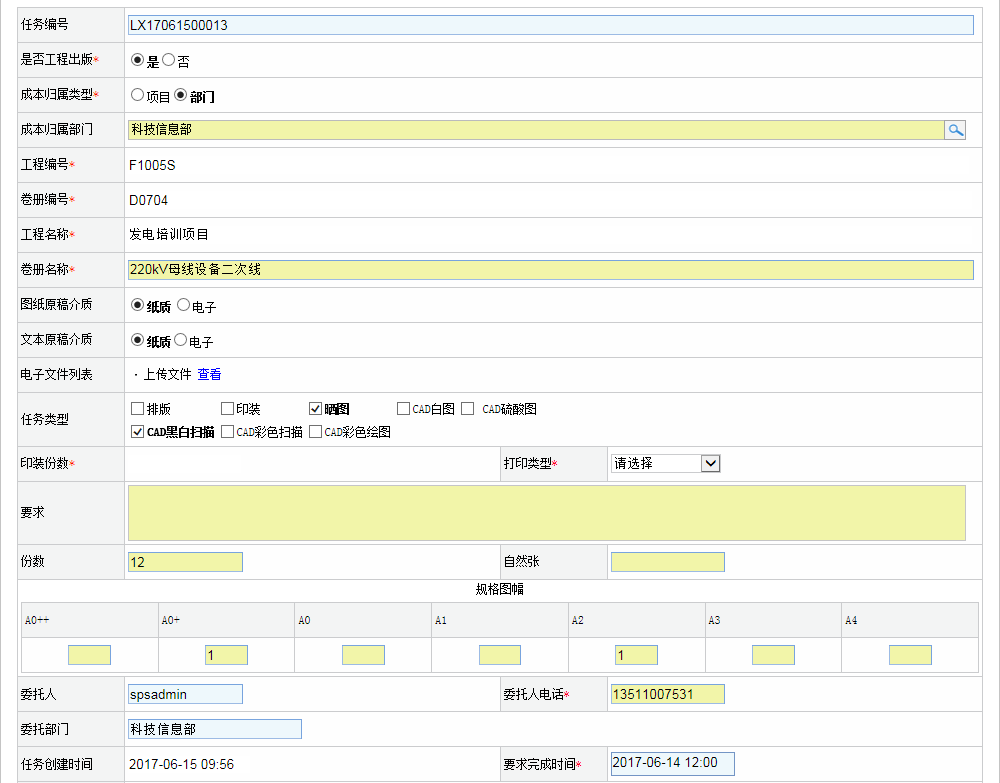Viewport: 1000px width, 783px height.
Task: Enable the 排版 task type checkbox
Action: pyautogui.click(x=138, y=408)
